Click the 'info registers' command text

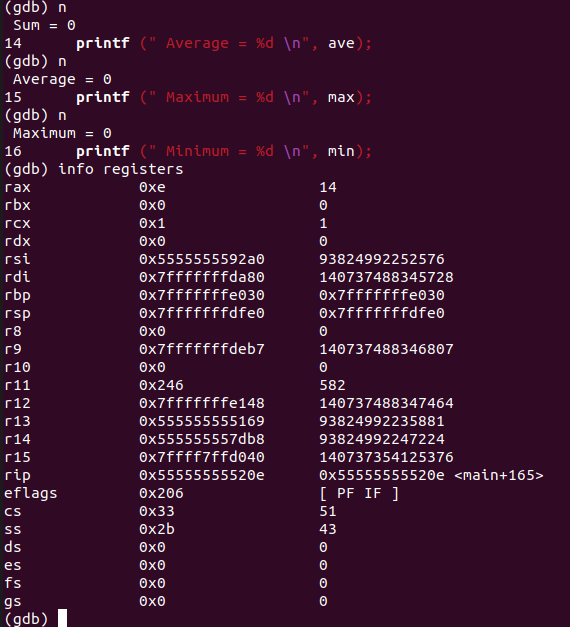[x=121, y=169]
